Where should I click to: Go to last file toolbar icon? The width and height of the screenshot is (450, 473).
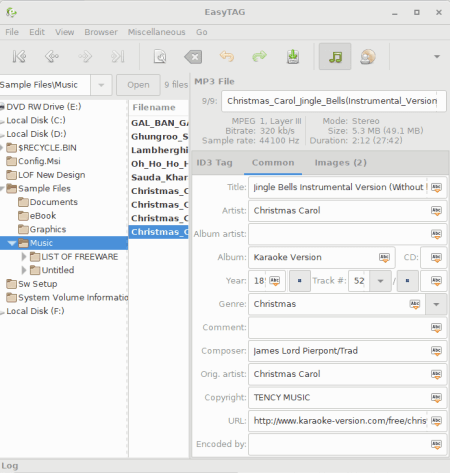coord(118,56)
